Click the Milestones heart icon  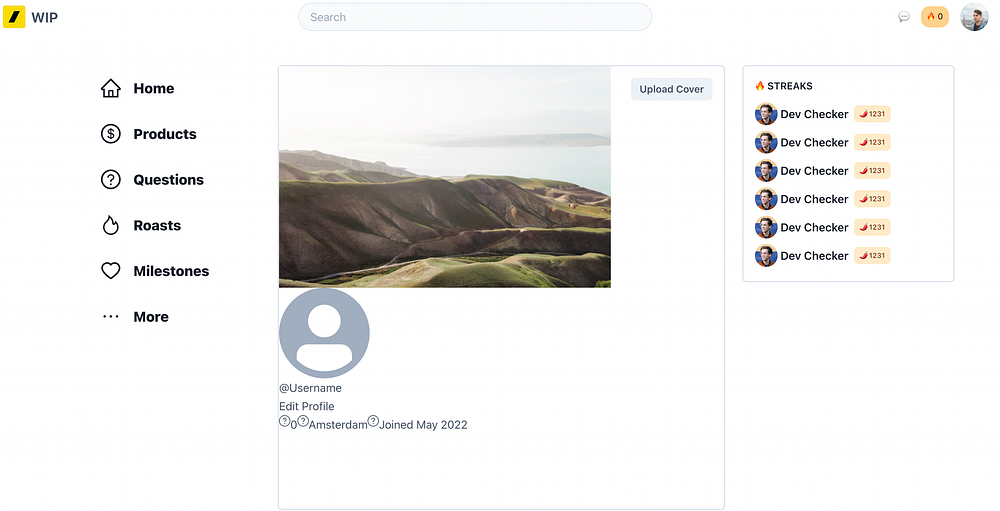click(110, 271)
